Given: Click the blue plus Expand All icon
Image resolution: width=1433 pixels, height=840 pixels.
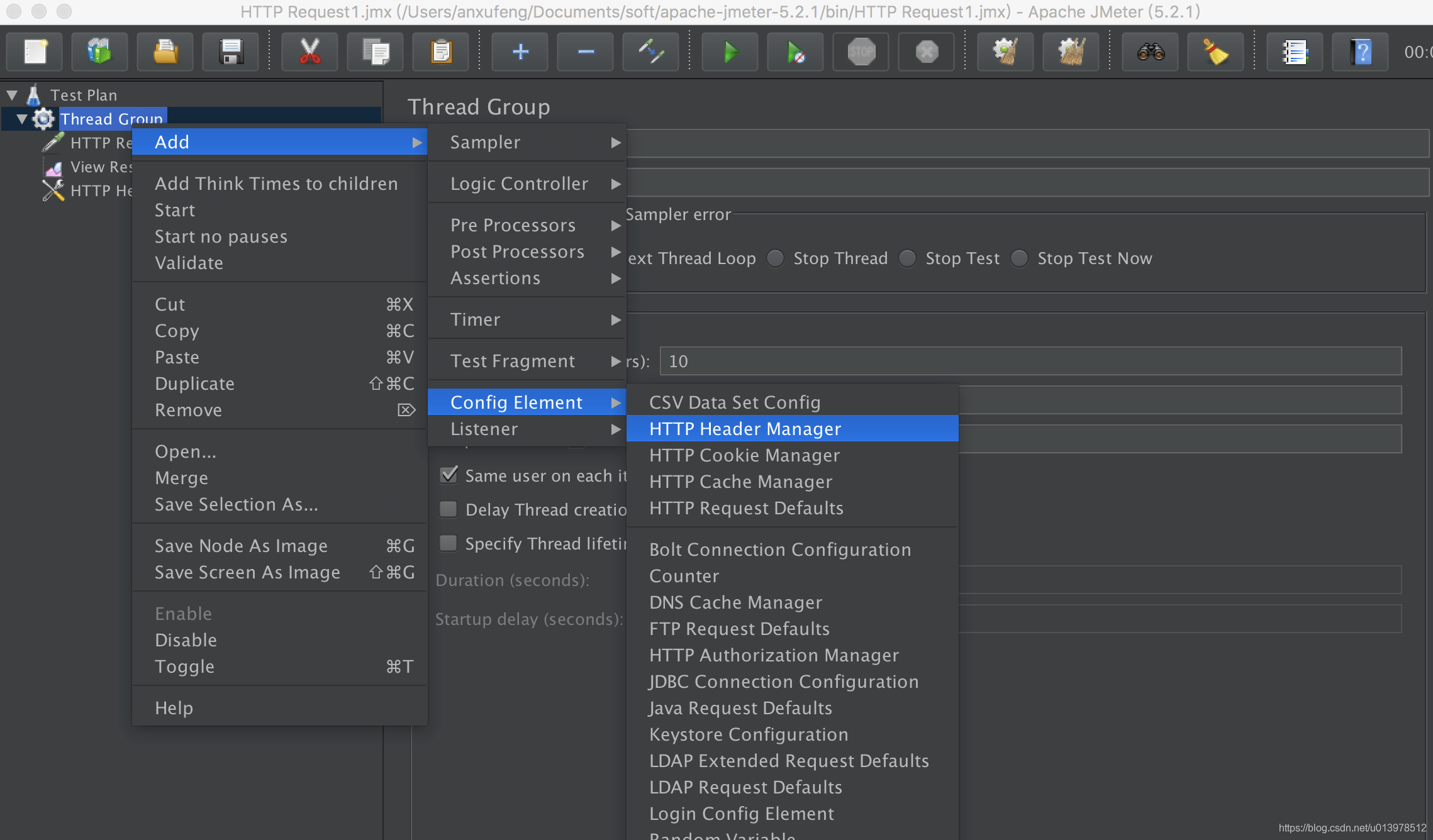Looking at the screenshot, I should tap(520, 52).
